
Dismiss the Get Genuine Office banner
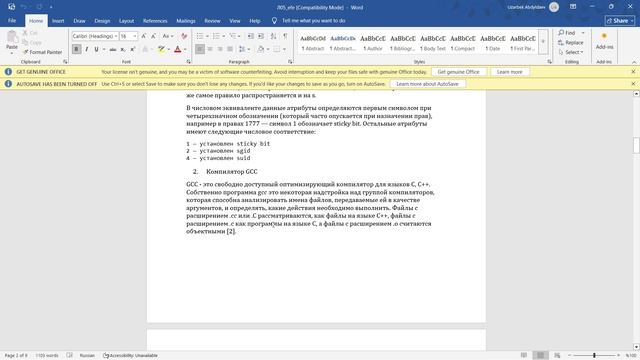pyautogui.click(x=633, y=72)
